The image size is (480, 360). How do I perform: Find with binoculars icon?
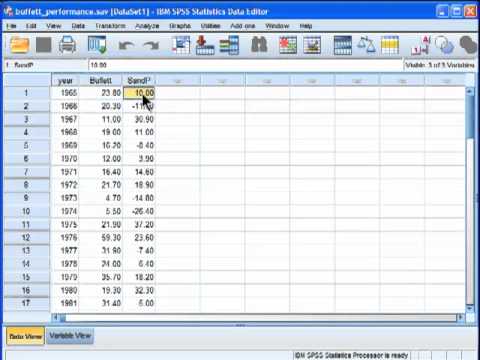coord(259,45)
